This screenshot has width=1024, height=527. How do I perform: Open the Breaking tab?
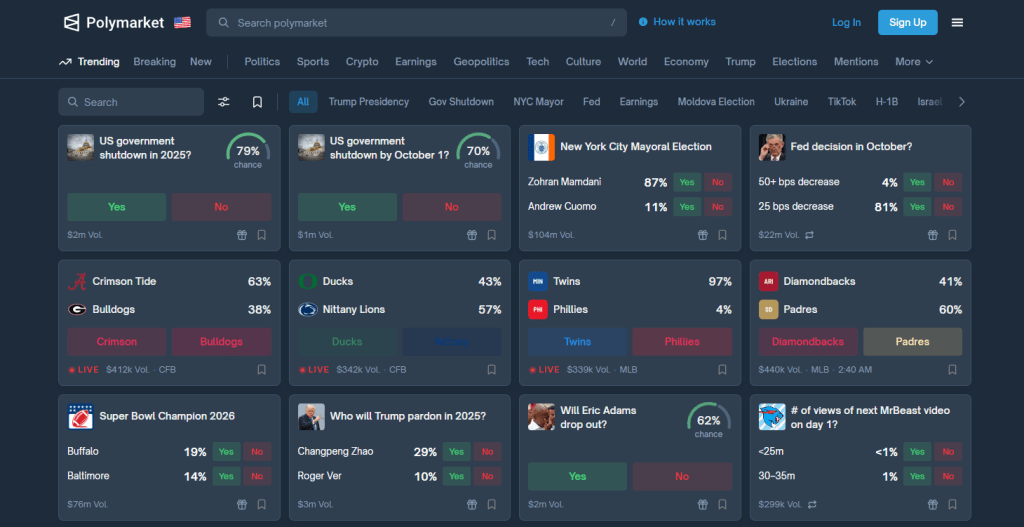[x=155, y=62]
